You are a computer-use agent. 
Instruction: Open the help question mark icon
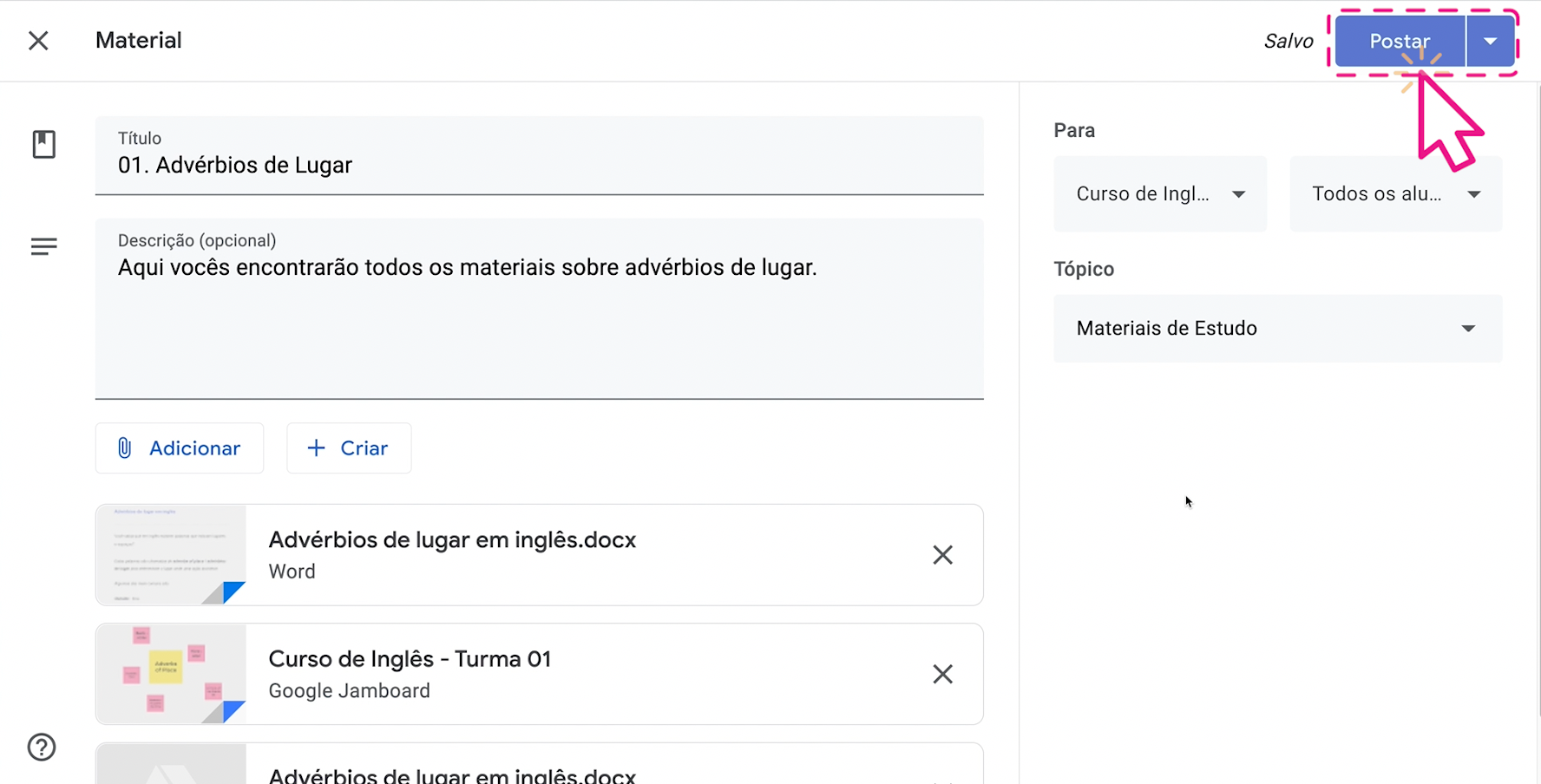coord(42,747)
